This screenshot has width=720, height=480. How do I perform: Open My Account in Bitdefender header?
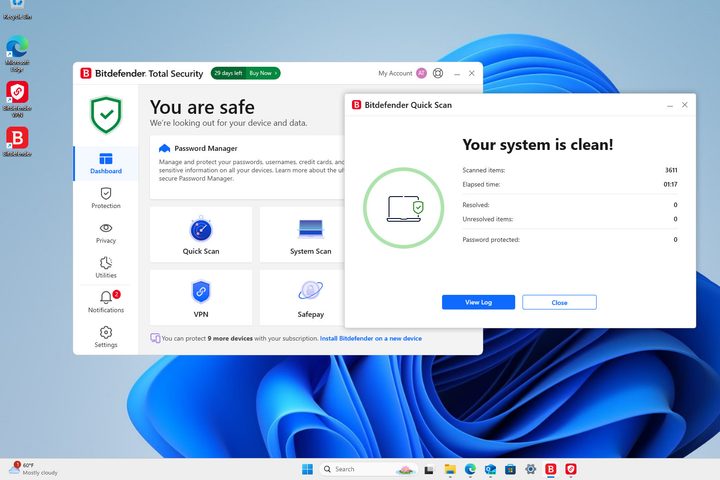pos(395,73)
